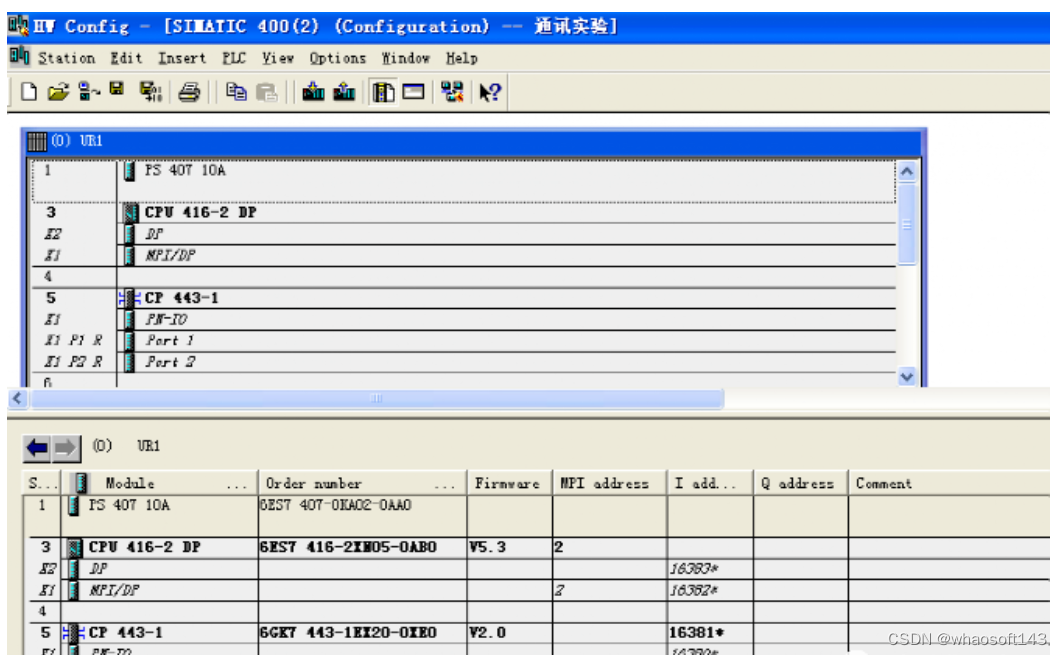This screenshot has height=655, width=1062.
Task: Select the Port 1 row in rack
Action: point(465,341)
